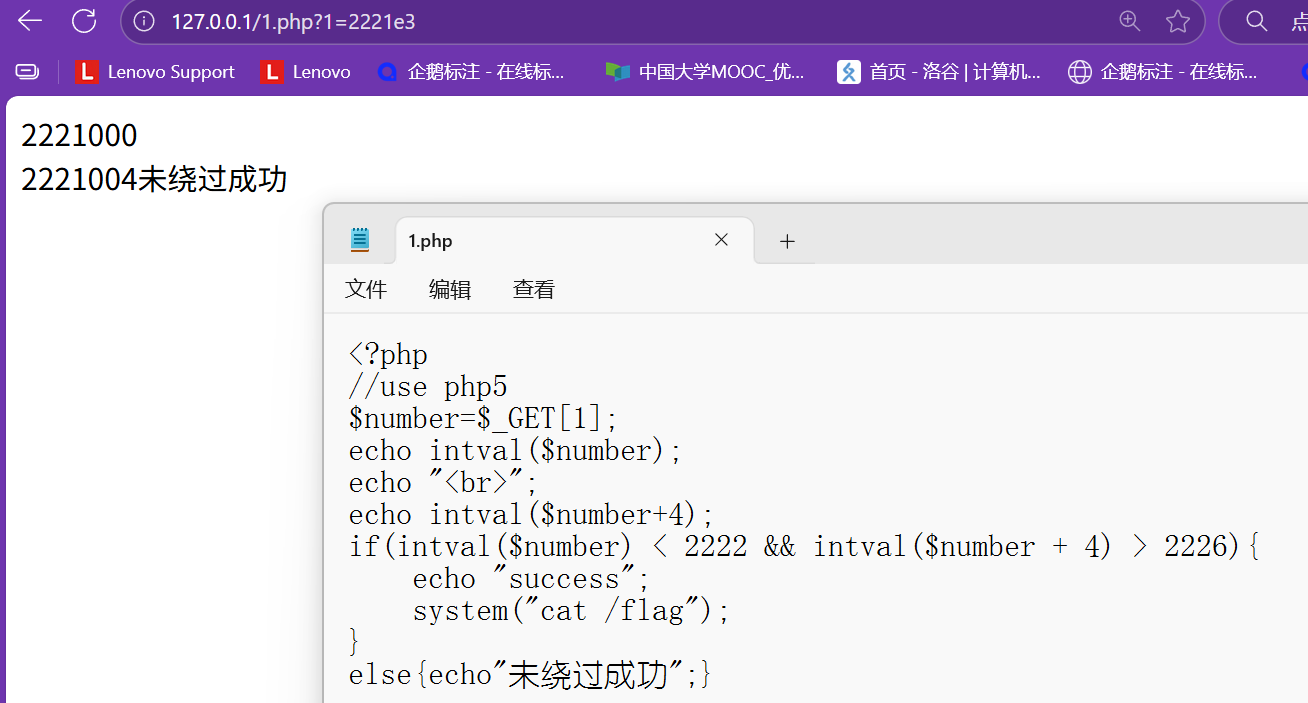Open the 企鹅标注 bookmark with globe icon

1163,72
